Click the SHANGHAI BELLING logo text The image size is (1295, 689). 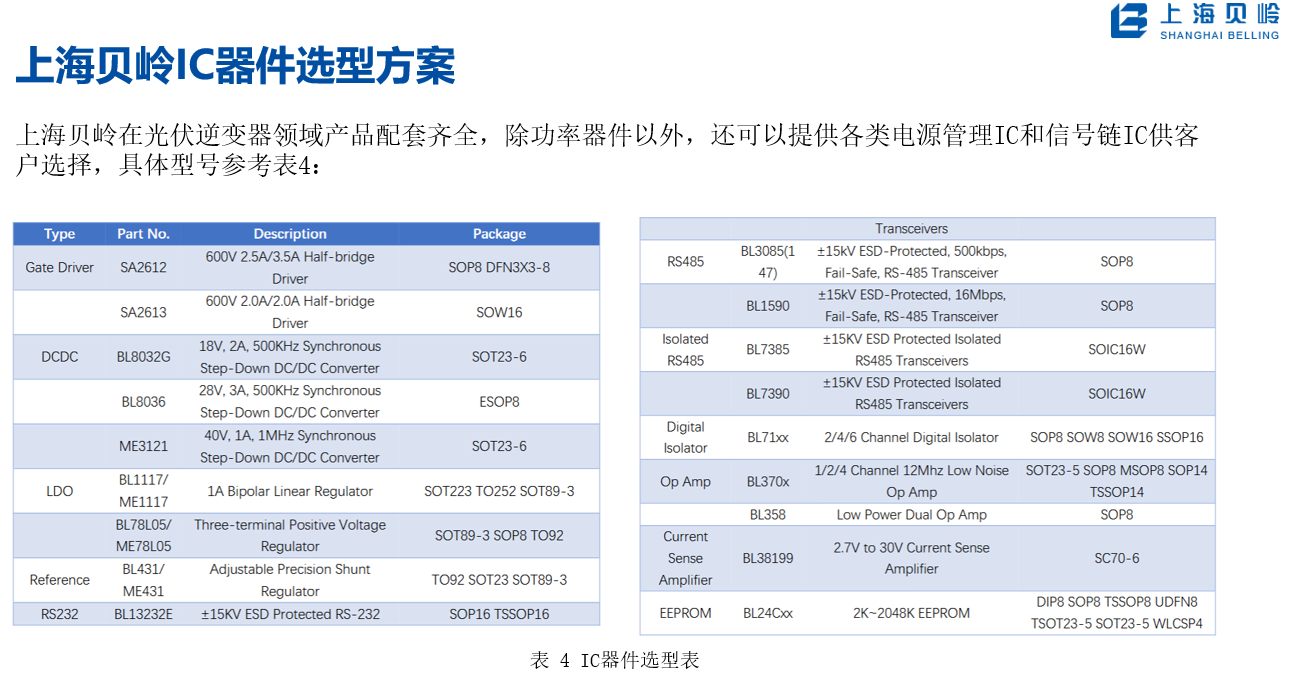tap(1219, 35)
